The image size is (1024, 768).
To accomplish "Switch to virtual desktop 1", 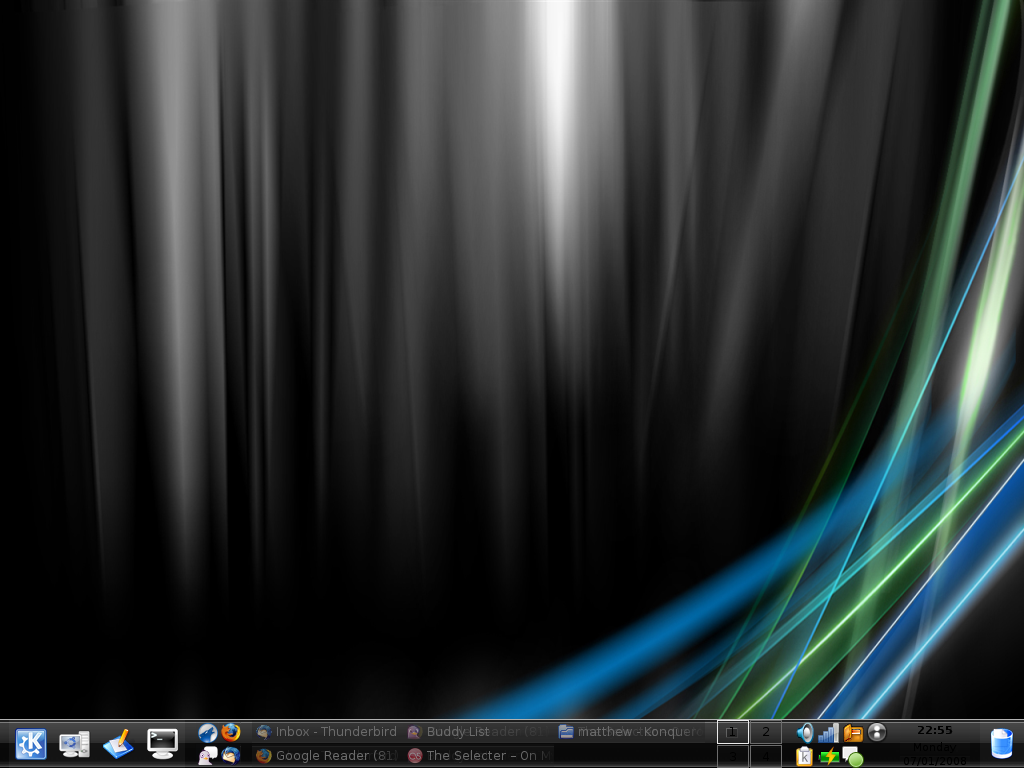I will (733, 731).
